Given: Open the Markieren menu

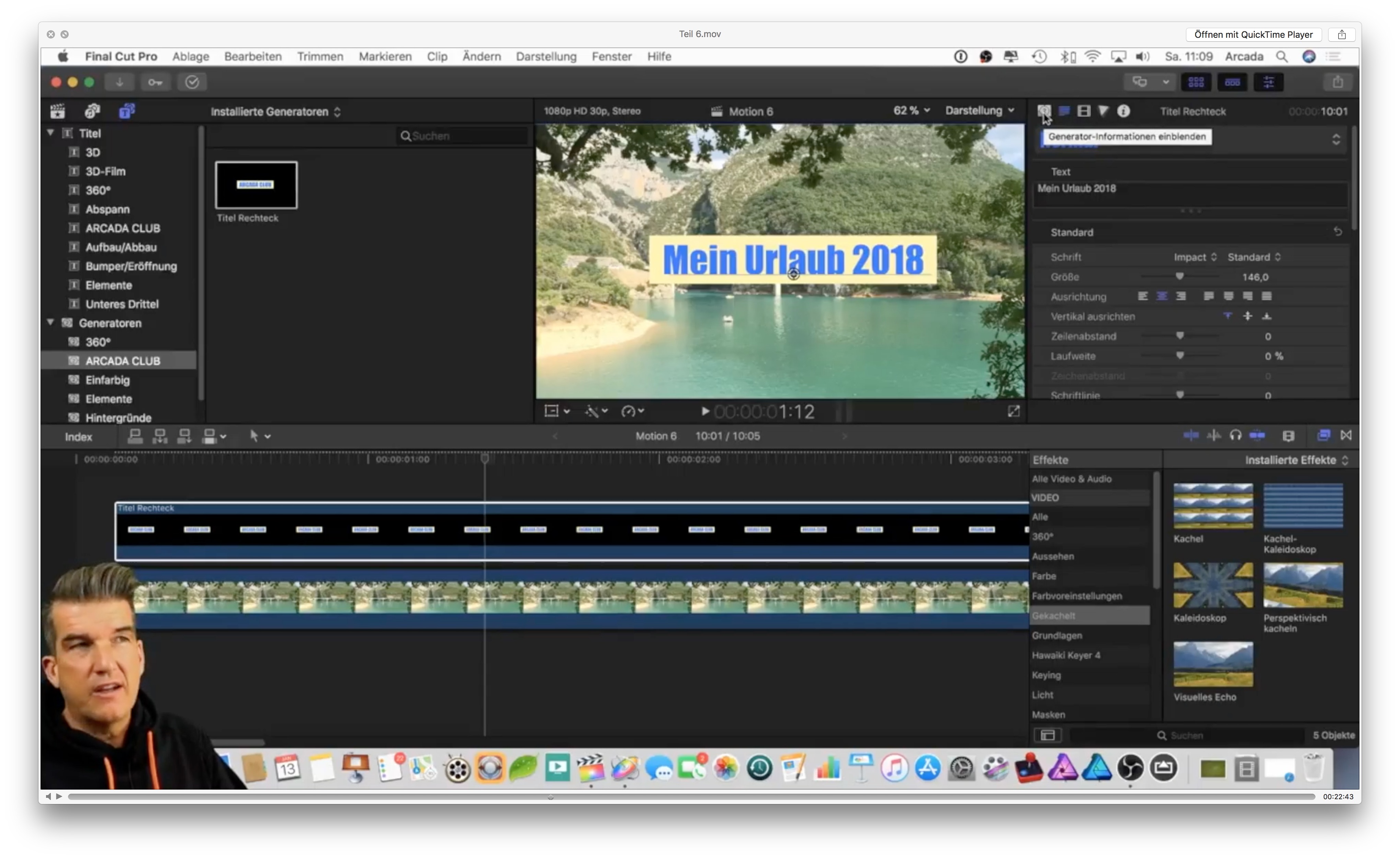Looking at the screenshot, I should [x=385, y=56].
